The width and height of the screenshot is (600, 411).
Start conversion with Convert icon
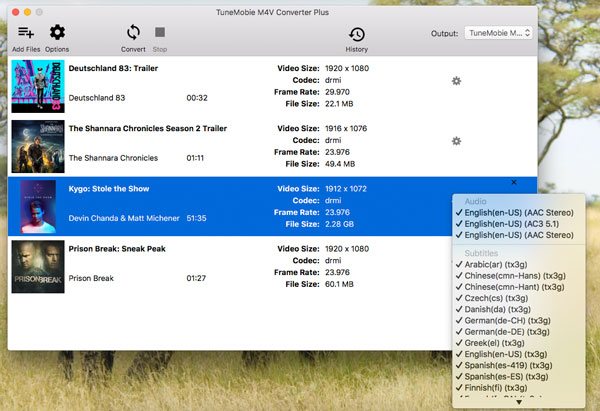[x=133, y=33]
